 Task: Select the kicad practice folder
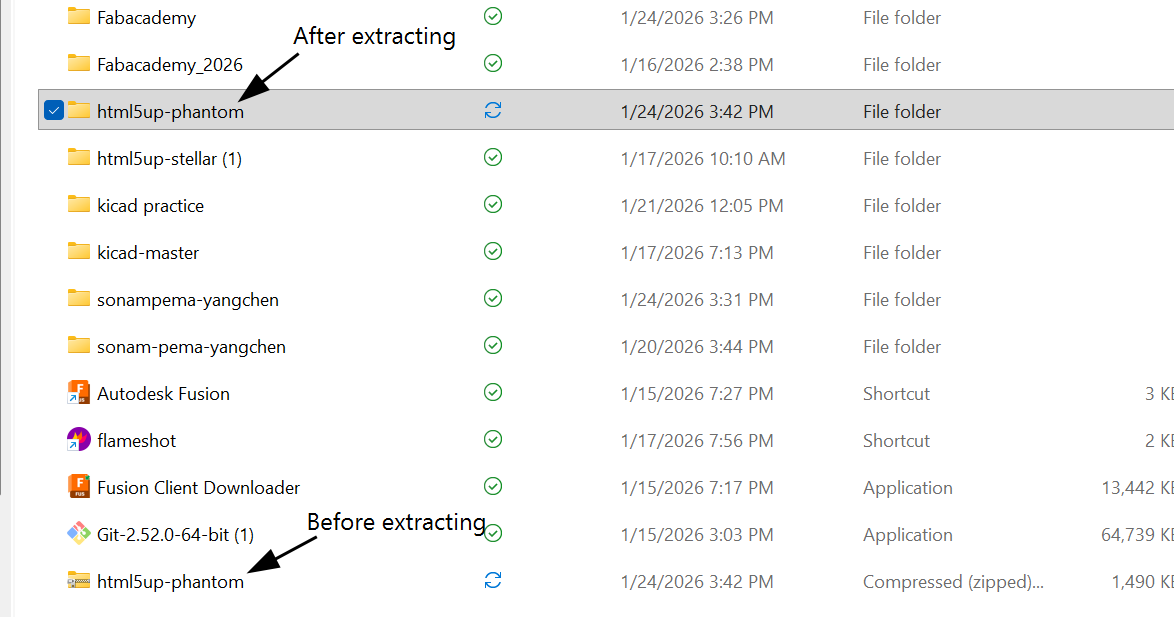point(149,205)
